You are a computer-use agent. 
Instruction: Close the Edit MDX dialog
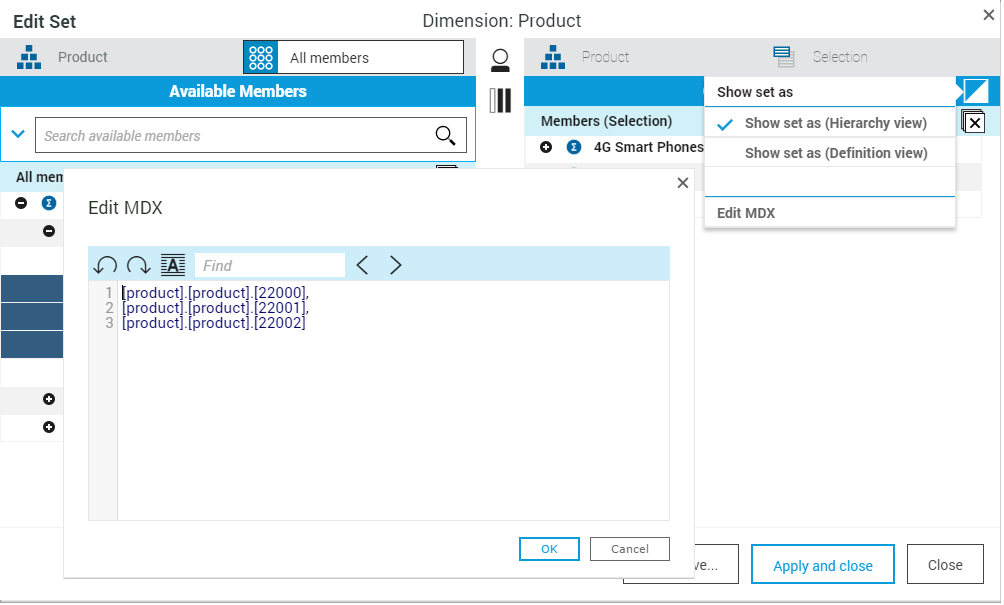point(683,183)
